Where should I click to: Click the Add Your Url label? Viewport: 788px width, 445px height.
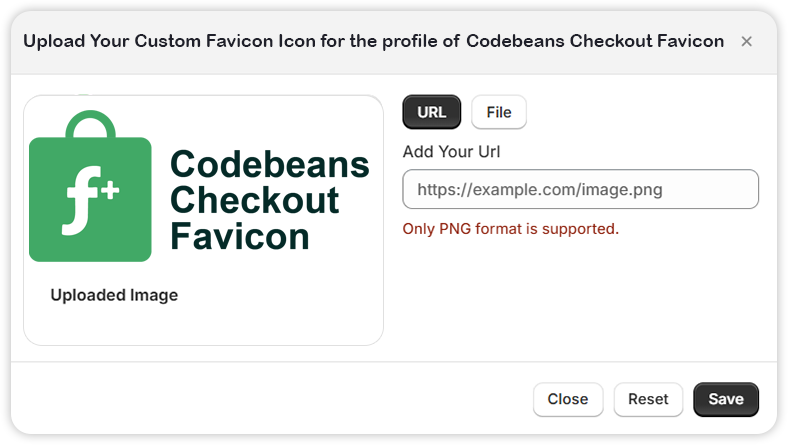click(451, 152)
